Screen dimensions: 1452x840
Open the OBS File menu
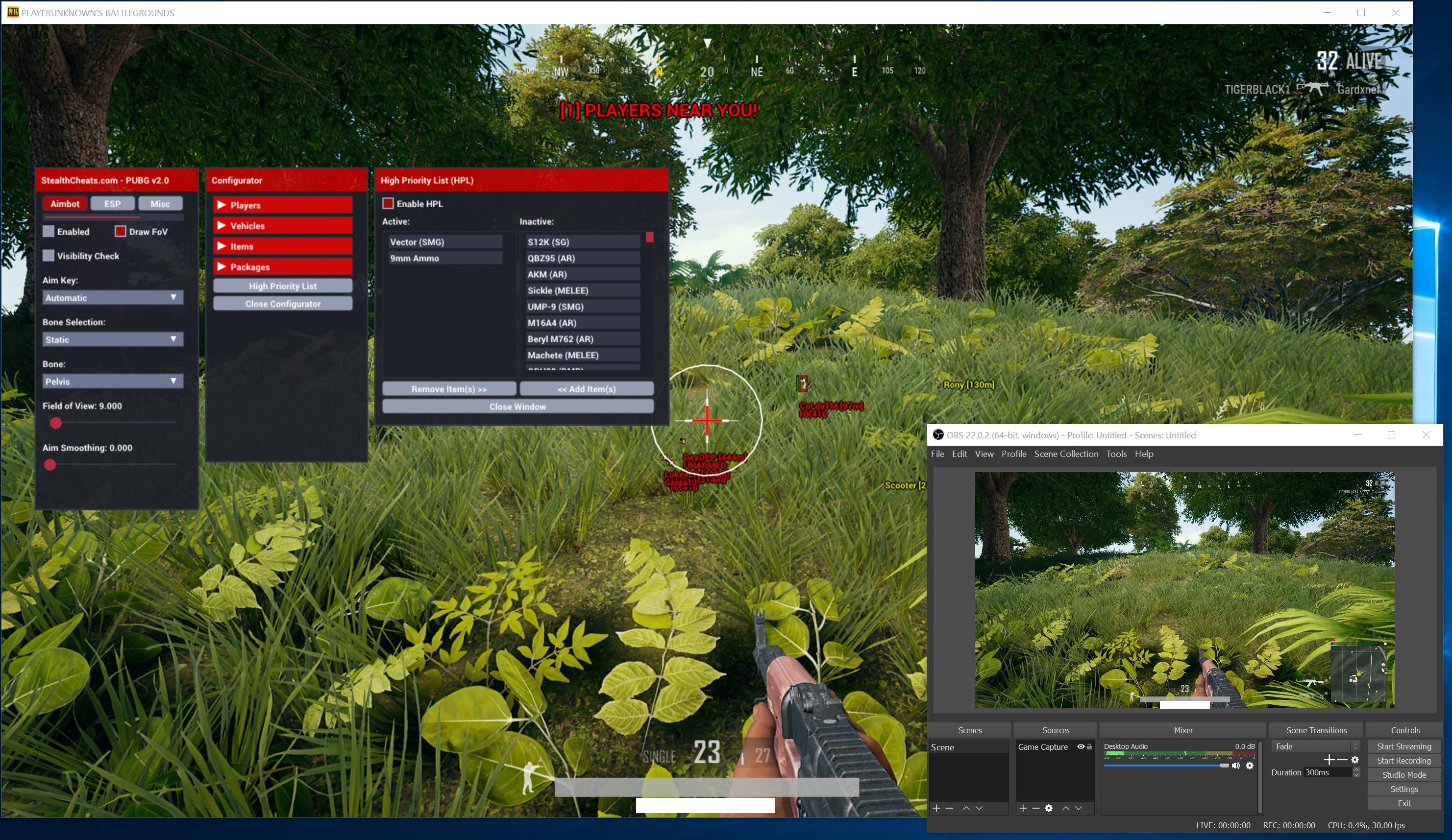point(937,454)
